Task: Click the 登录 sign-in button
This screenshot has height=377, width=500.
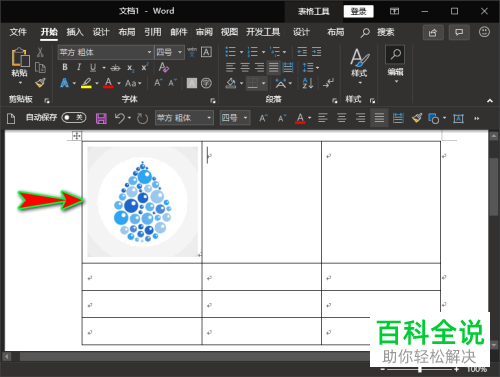Action: (359, 12)
